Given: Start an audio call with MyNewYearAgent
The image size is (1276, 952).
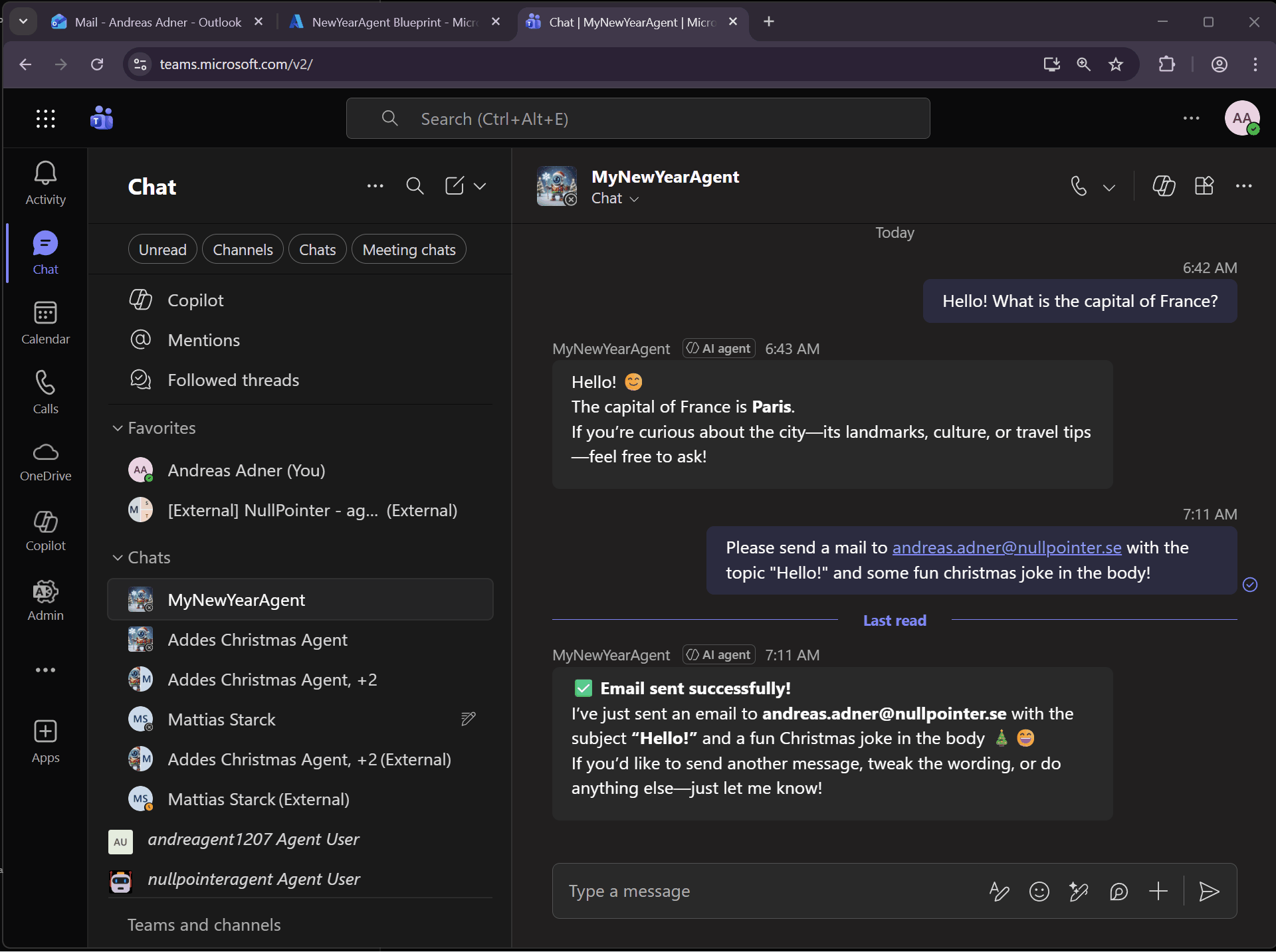Looking at the screenshot, I should coord(1079,187).
